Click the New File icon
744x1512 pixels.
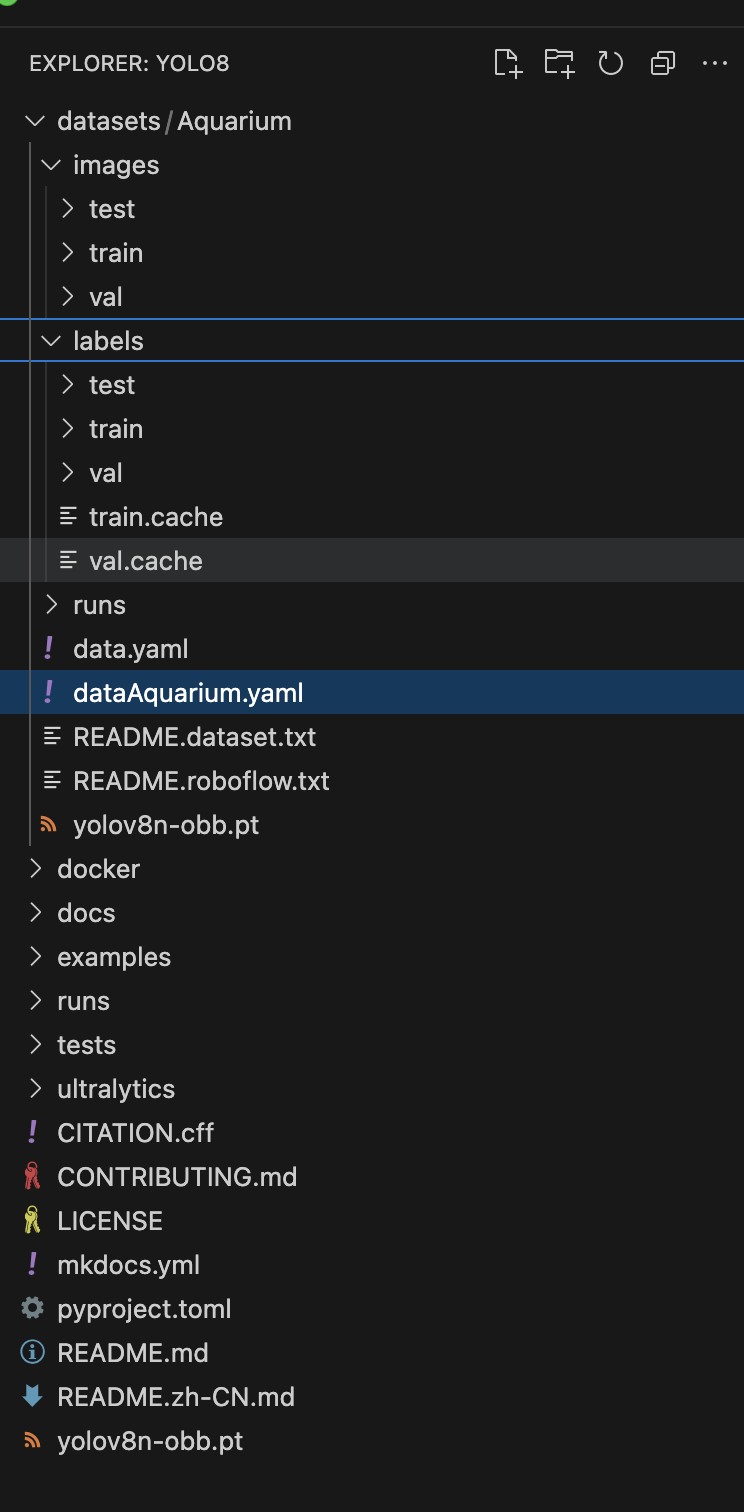point(508,64)
